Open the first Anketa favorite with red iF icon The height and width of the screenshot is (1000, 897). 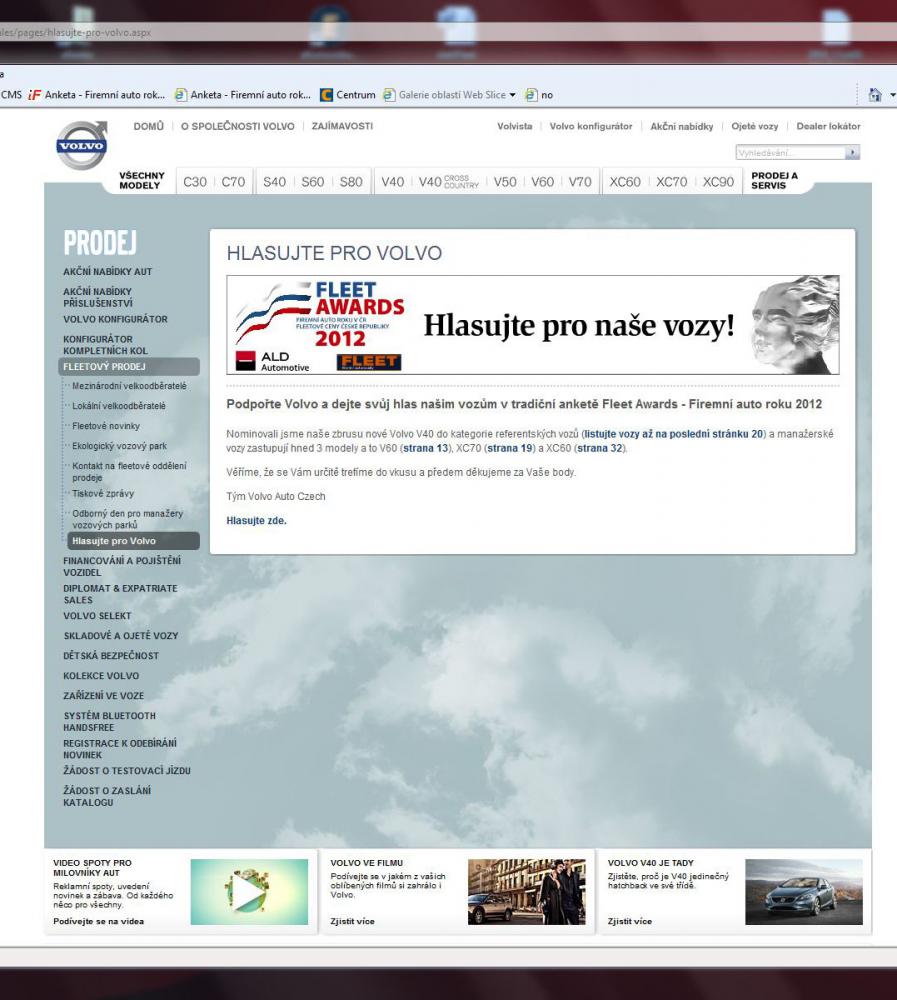[97, 95]
